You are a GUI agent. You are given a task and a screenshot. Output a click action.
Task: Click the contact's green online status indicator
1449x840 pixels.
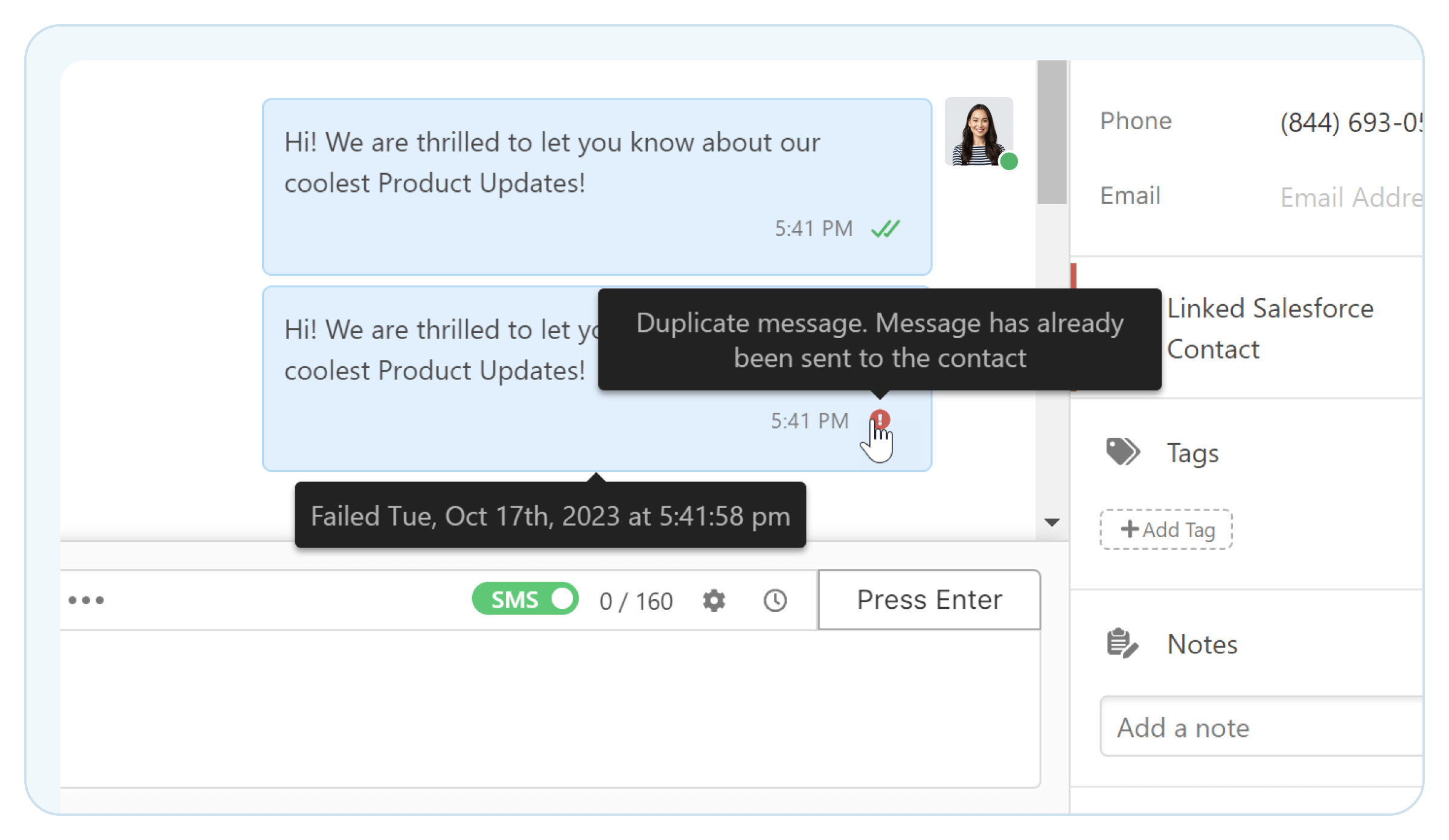1009,161
